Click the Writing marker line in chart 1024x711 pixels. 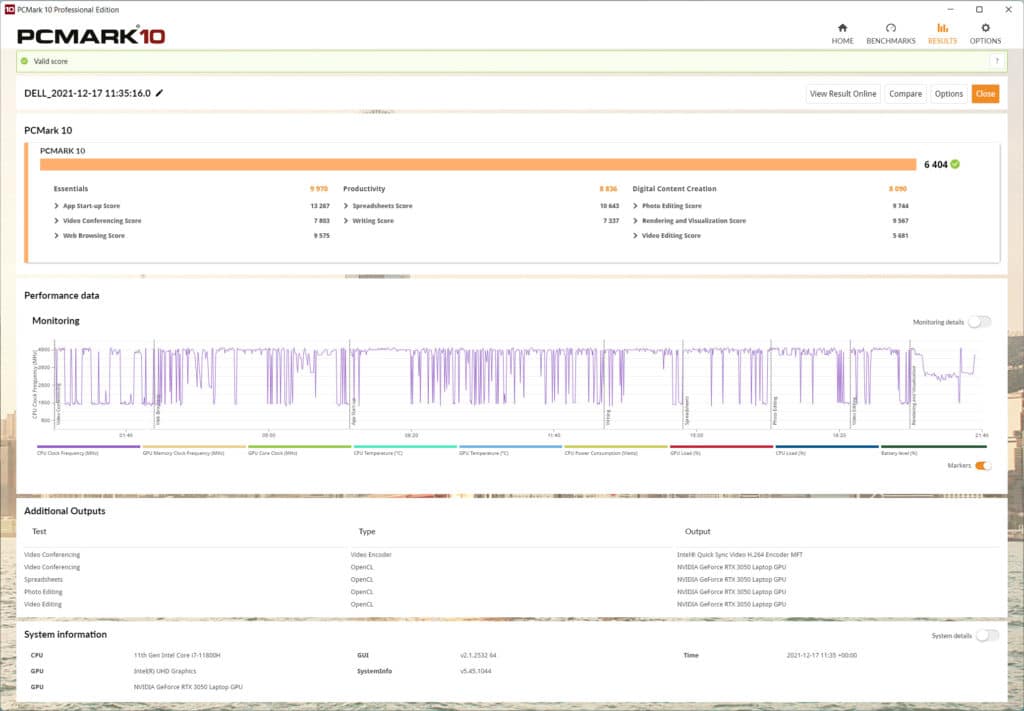pos(604,384)
